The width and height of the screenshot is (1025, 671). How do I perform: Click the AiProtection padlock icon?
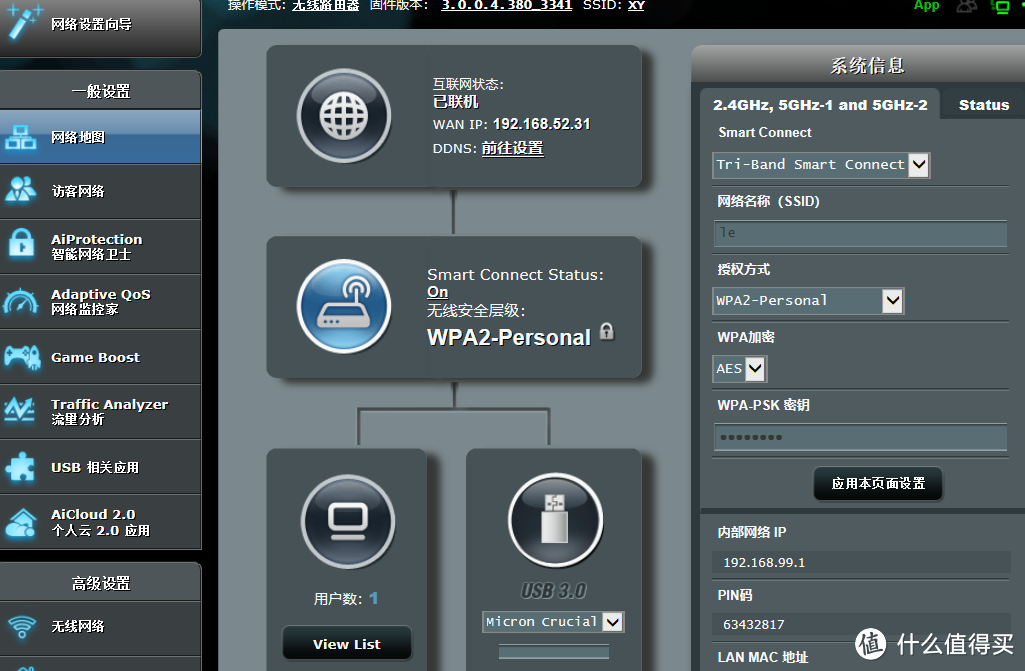22,245
